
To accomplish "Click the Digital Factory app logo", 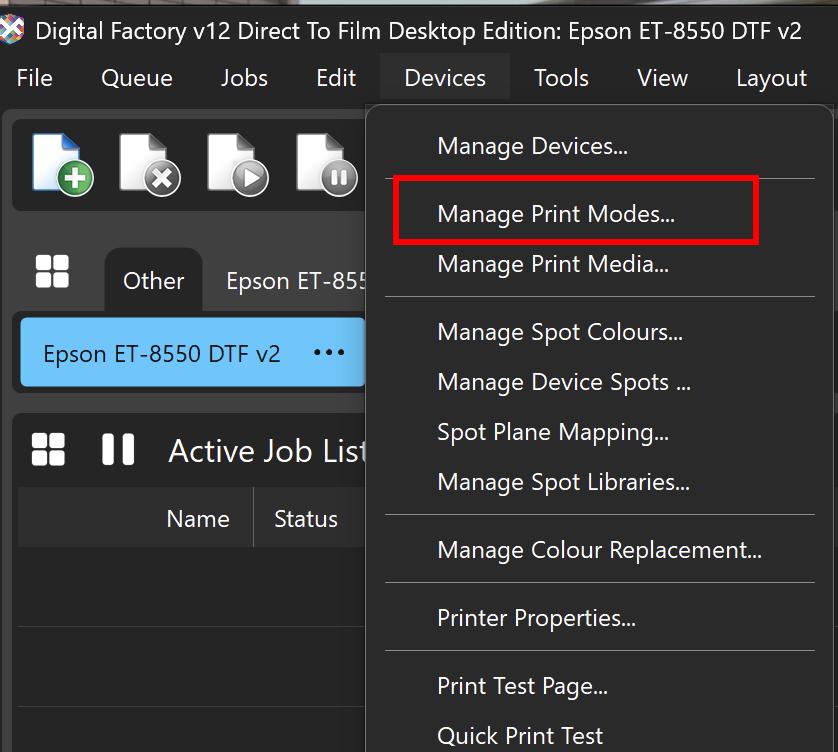I will pos(12,29).
